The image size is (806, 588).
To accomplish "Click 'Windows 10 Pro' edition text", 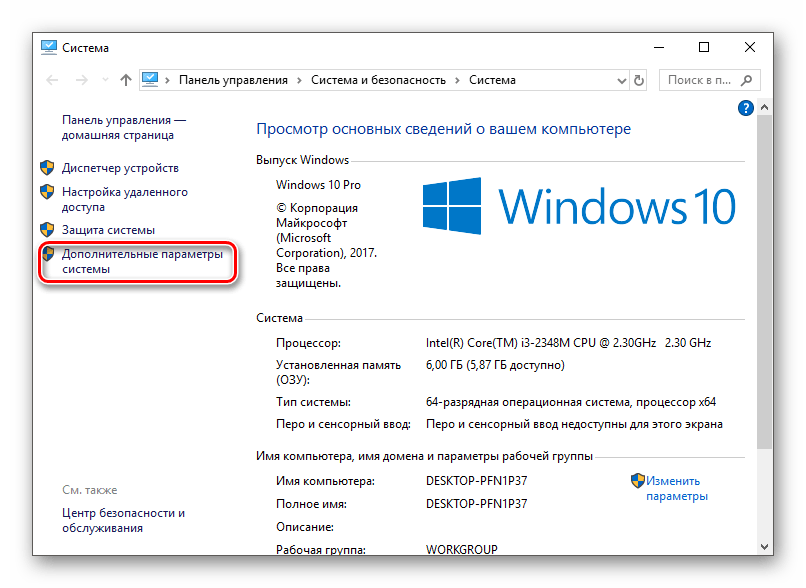I will click(x=318, y=185).
